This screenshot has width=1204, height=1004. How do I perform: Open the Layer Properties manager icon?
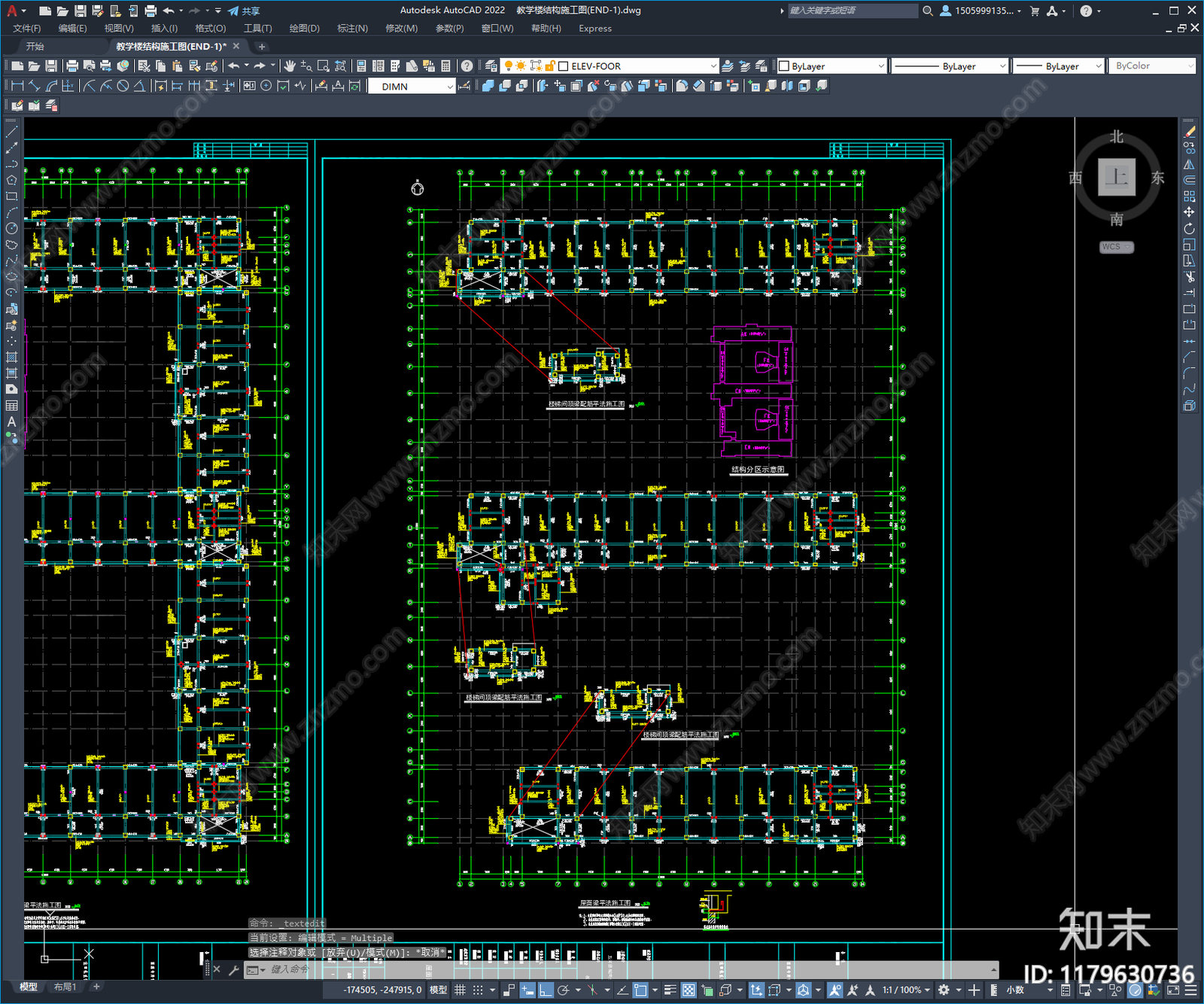(x=491, y=66)
